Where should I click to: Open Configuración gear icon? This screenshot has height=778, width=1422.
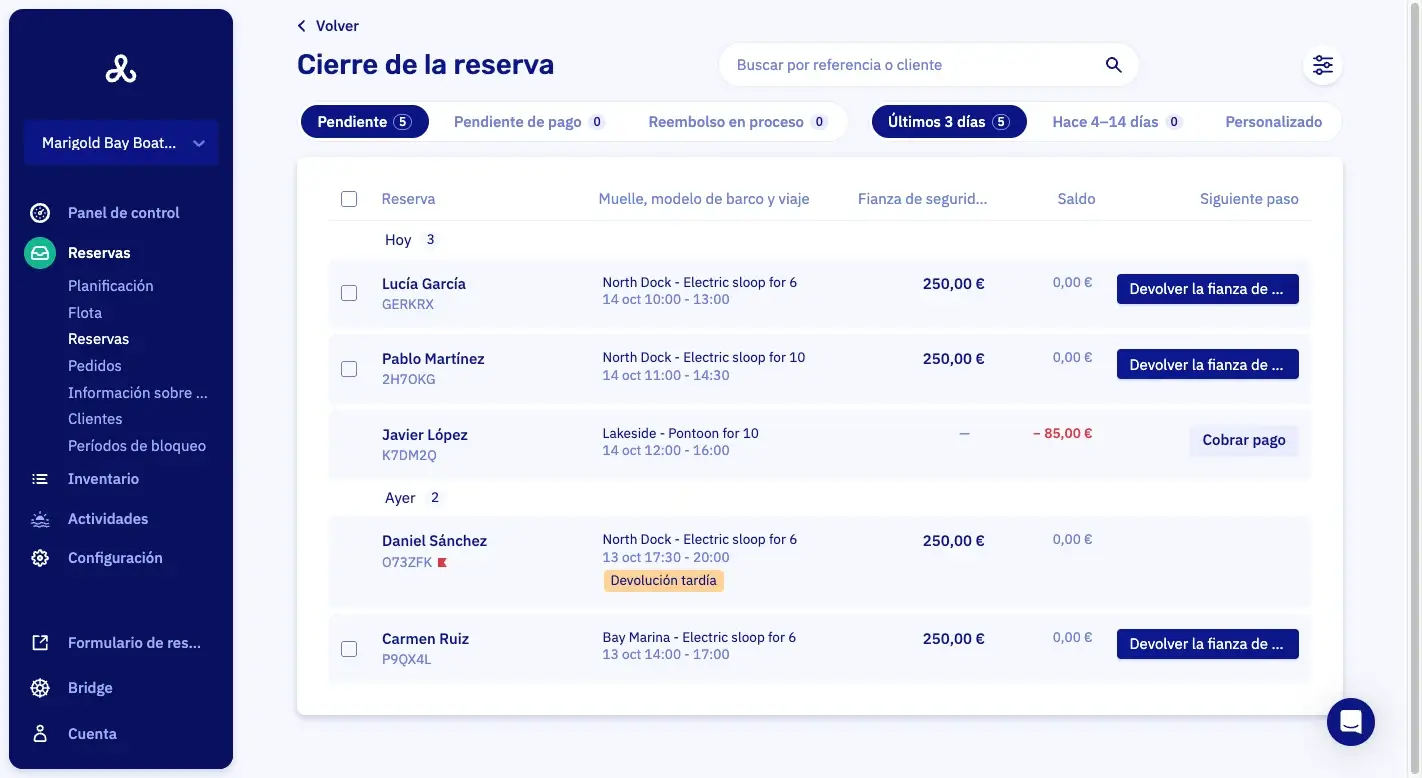(40, 558)
